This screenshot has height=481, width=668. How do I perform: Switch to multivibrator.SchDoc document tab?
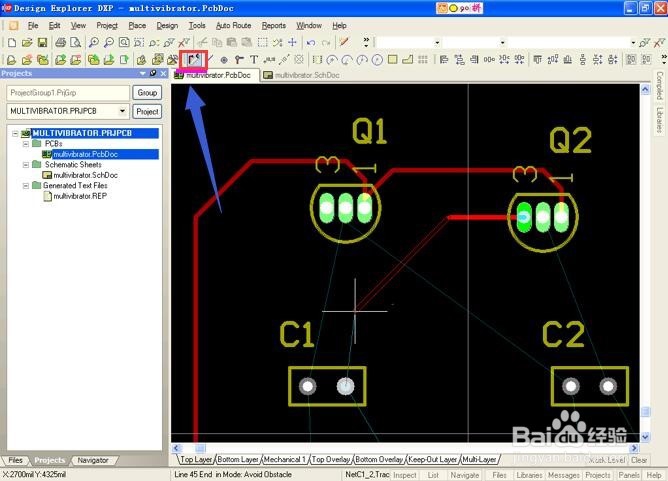302,75
